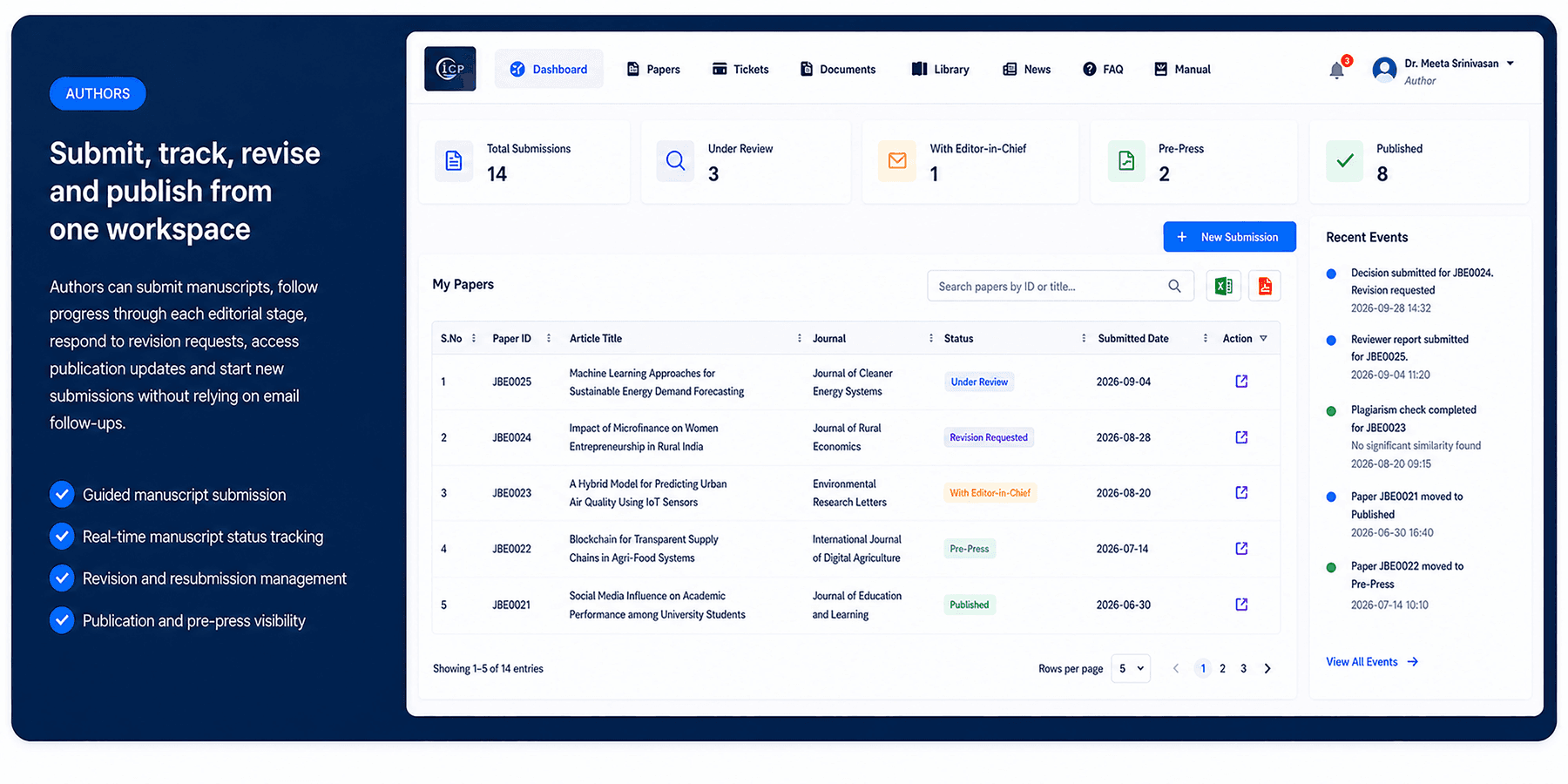Open the Tickets tab
Screen dimensions: 1568x784
point(740,70)
